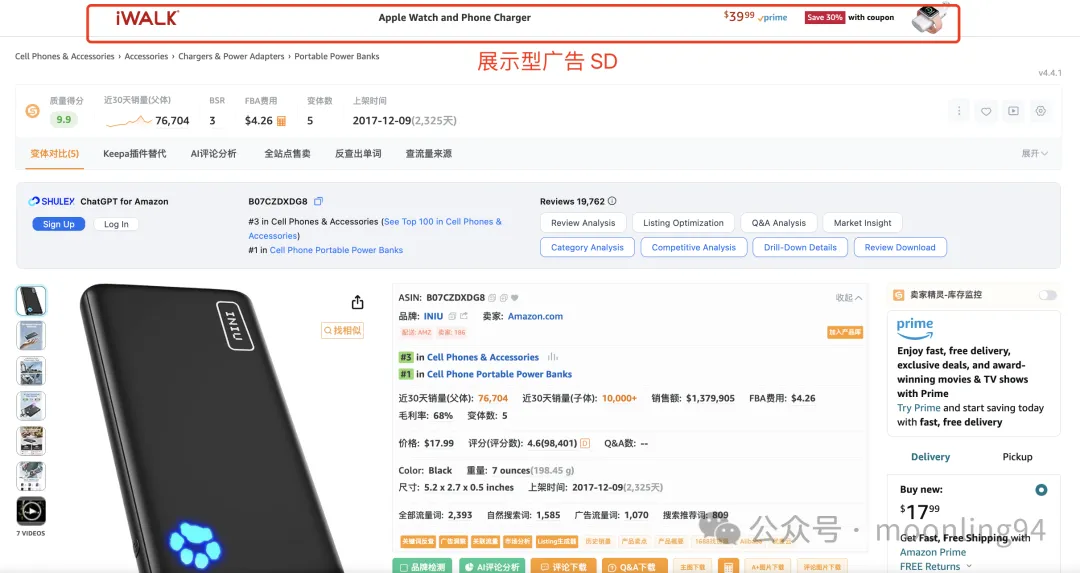1080x573 pixels.
Task: Toggle the 库存监控 inventory monitoring switch
Action: pos(1048,295)
